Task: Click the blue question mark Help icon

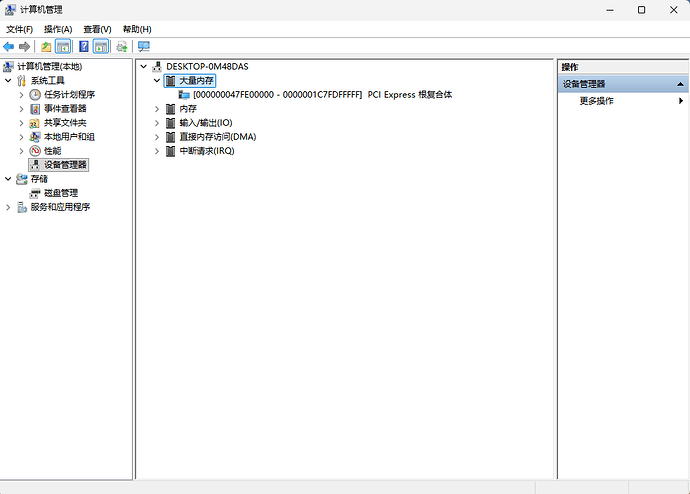Action: (84, 47)
